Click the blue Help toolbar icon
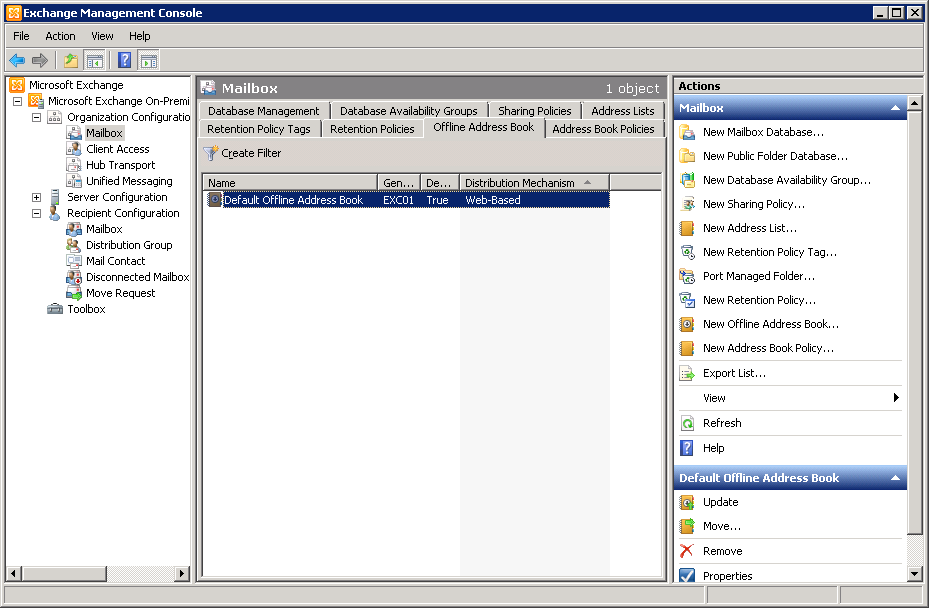929x608 pixels. (x=124, y=60)
